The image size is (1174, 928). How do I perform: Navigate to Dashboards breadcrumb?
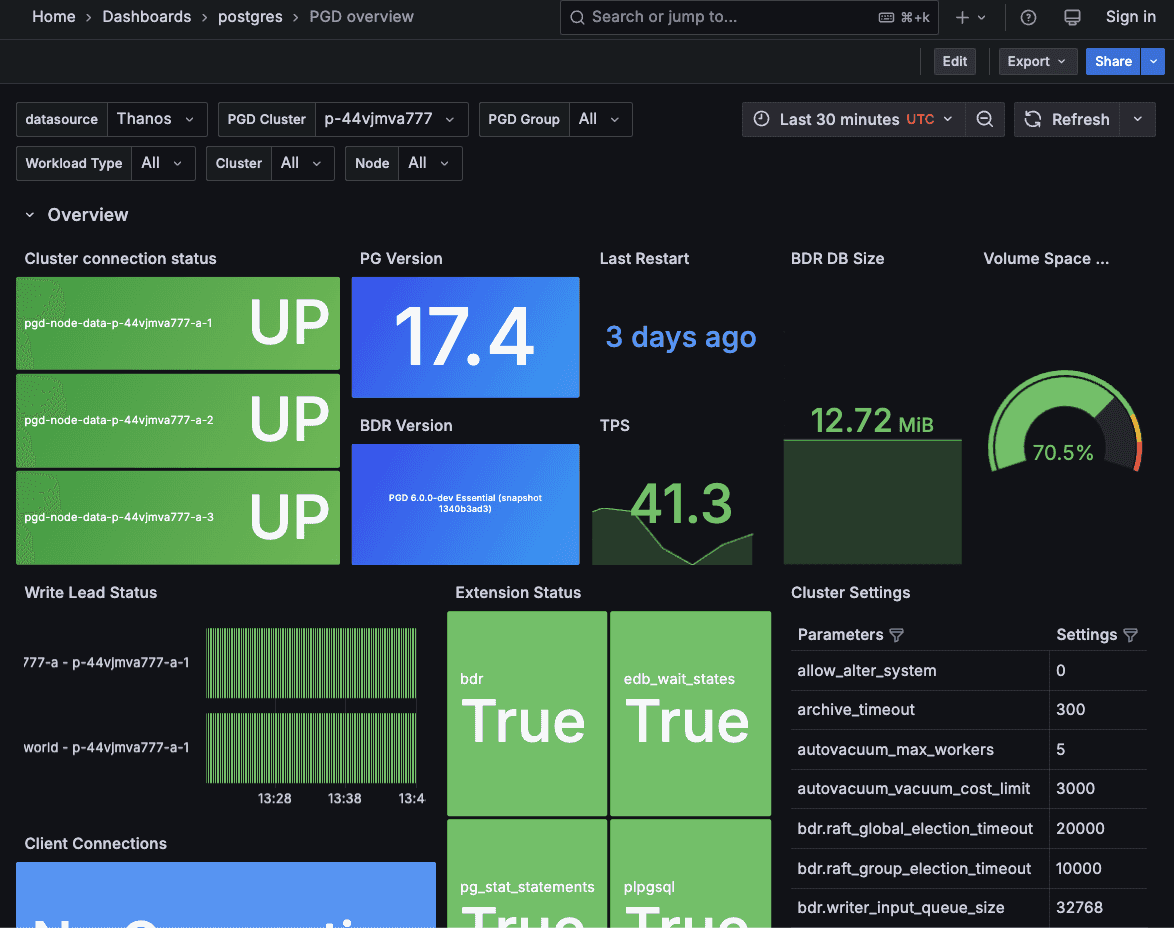[147, 17]
